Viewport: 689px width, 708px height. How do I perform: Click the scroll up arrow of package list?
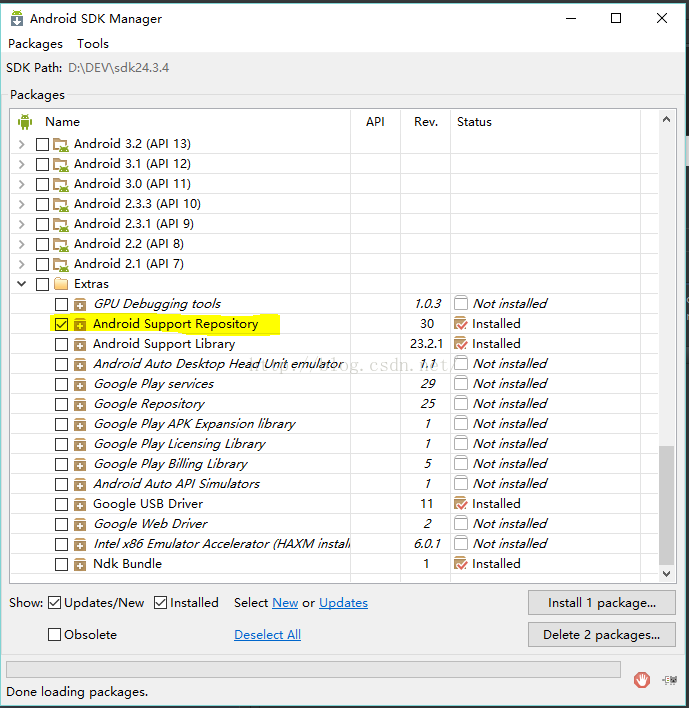[x=666, y=120]
